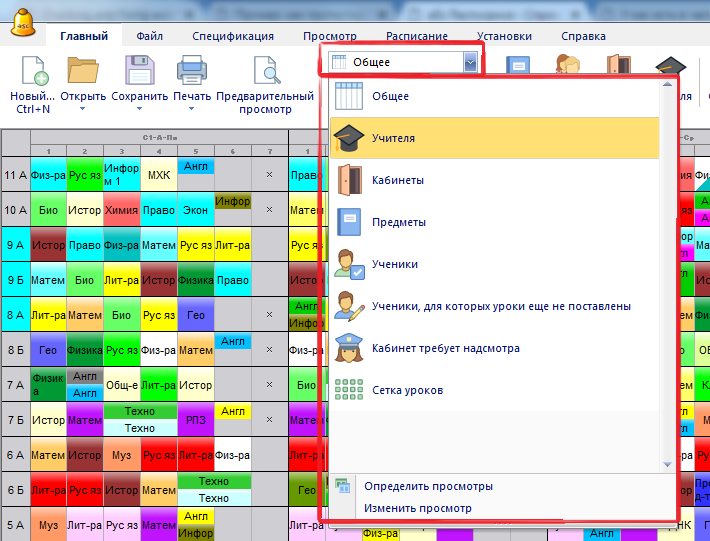Click the red Истор cell in row 6 А
710x541 pixels.
pyautogui.click(x=85, y=456)
